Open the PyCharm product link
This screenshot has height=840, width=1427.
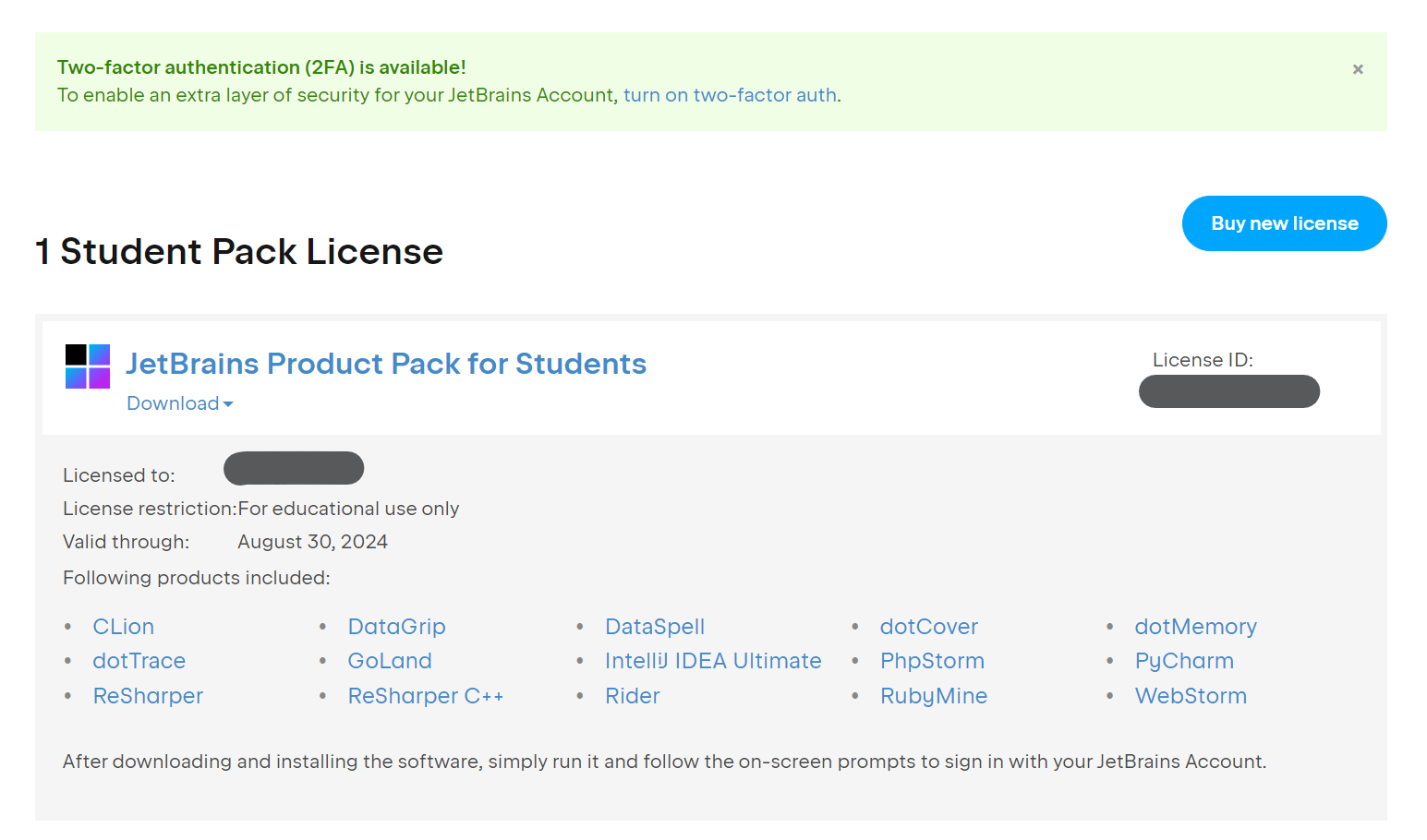tap(1184, 661)
